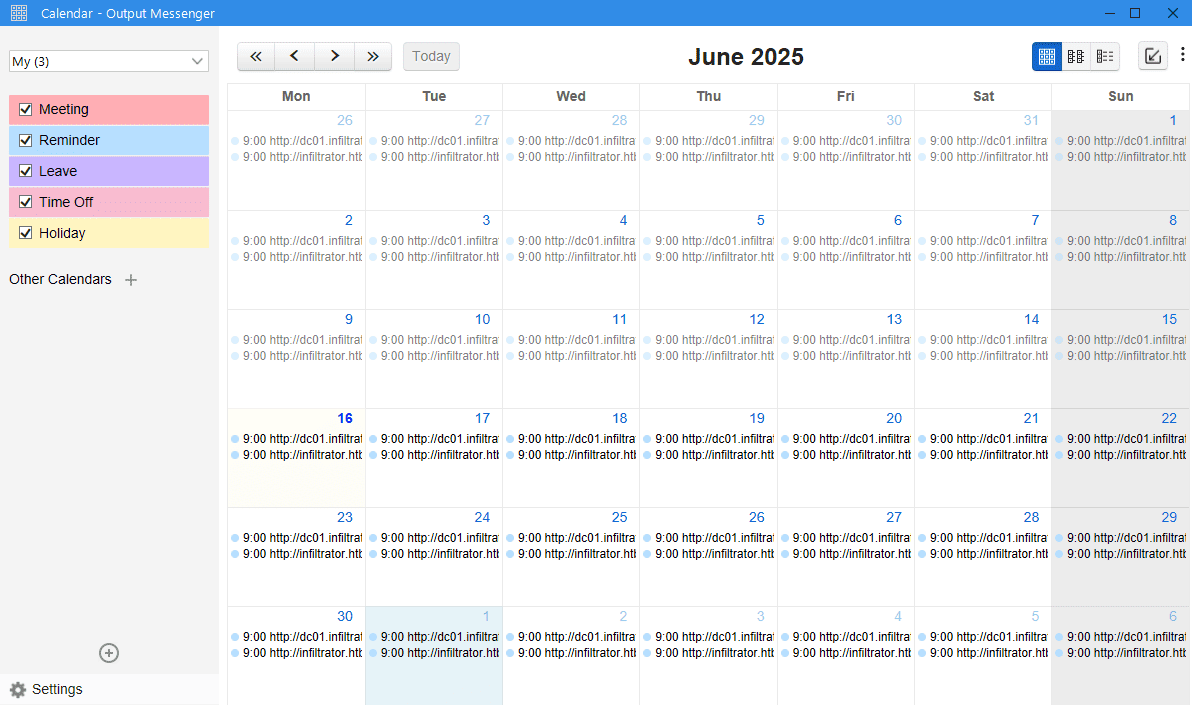Image resolution: width=1192 pixels, height=705 pixels.
Task: Go to the previous month arrow
Action: pyautogui.click(x=294, y=57)
